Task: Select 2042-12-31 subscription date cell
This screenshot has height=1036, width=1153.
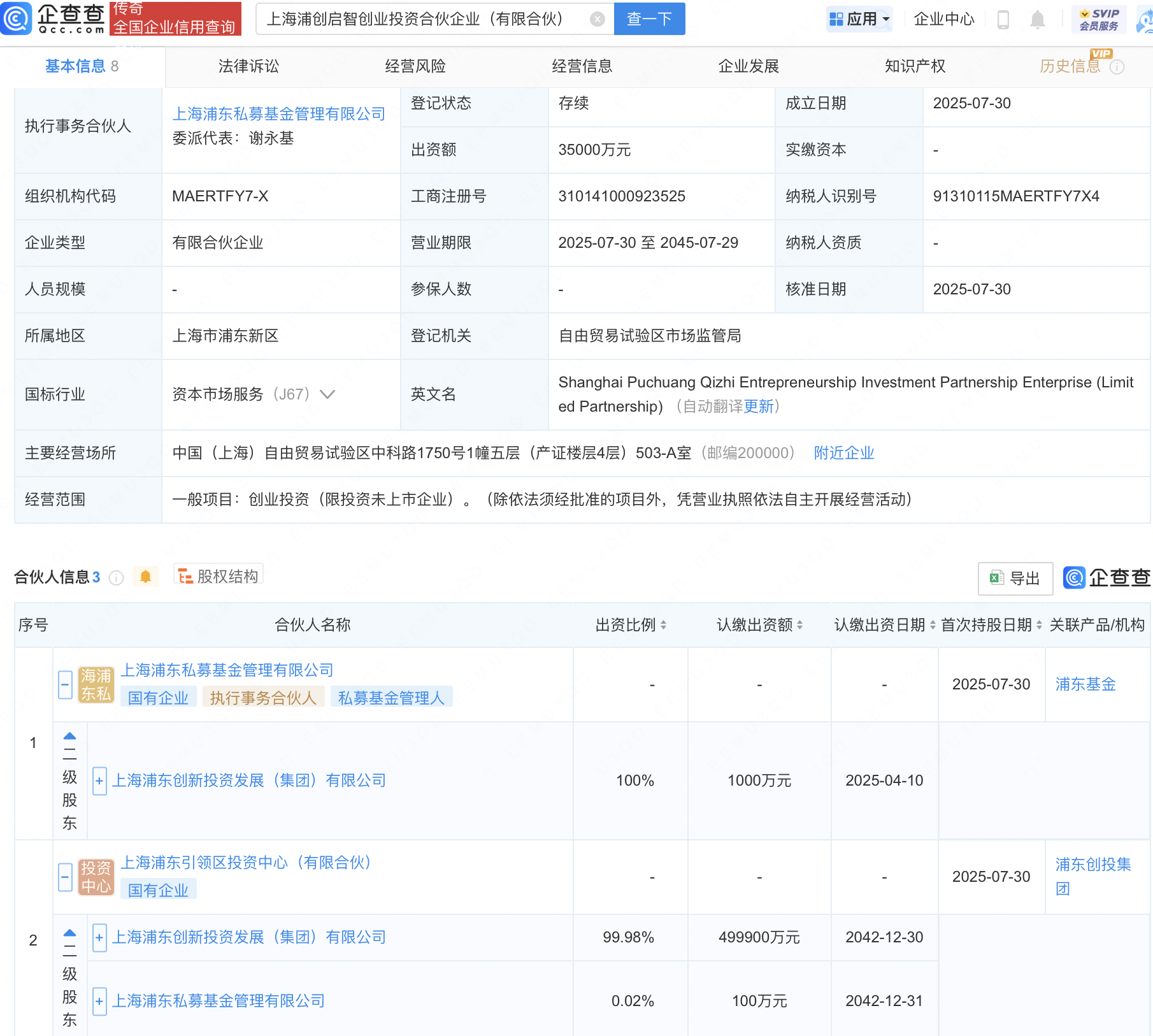Action: pyautogui.click(x=884, y=1001)
